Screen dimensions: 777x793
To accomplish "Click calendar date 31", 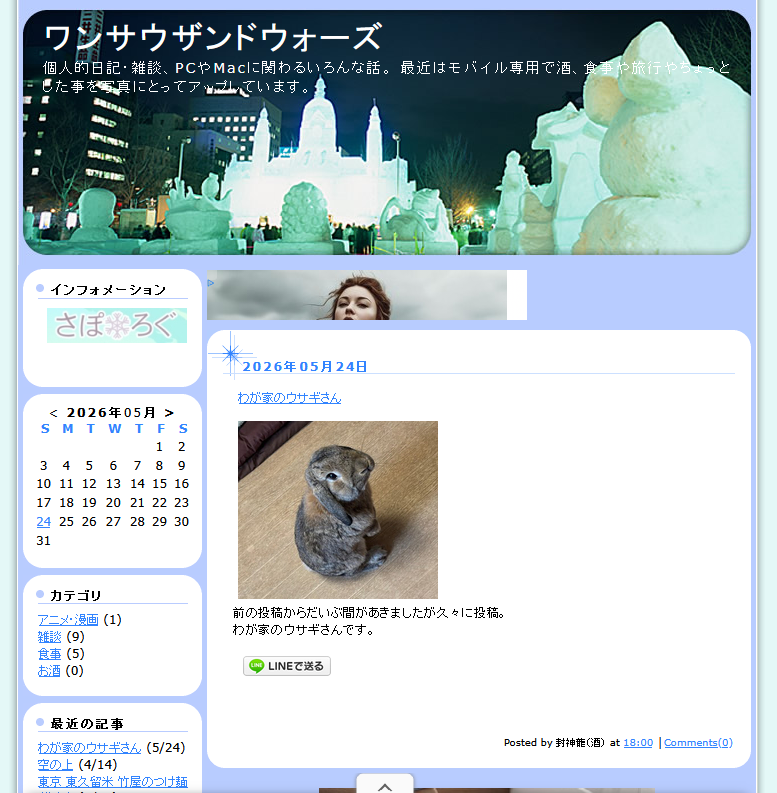I will [x=44, y=541].
